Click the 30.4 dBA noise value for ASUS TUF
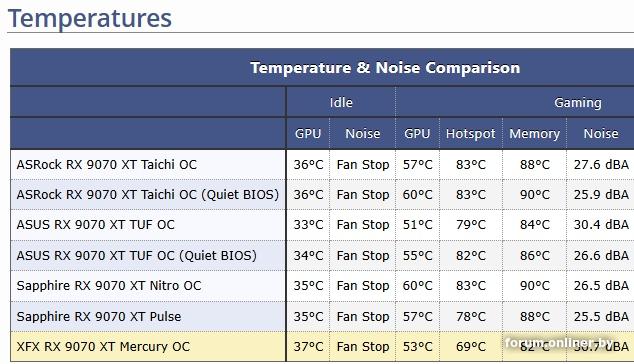Screen dimensions: 634x364 point(601,224)
